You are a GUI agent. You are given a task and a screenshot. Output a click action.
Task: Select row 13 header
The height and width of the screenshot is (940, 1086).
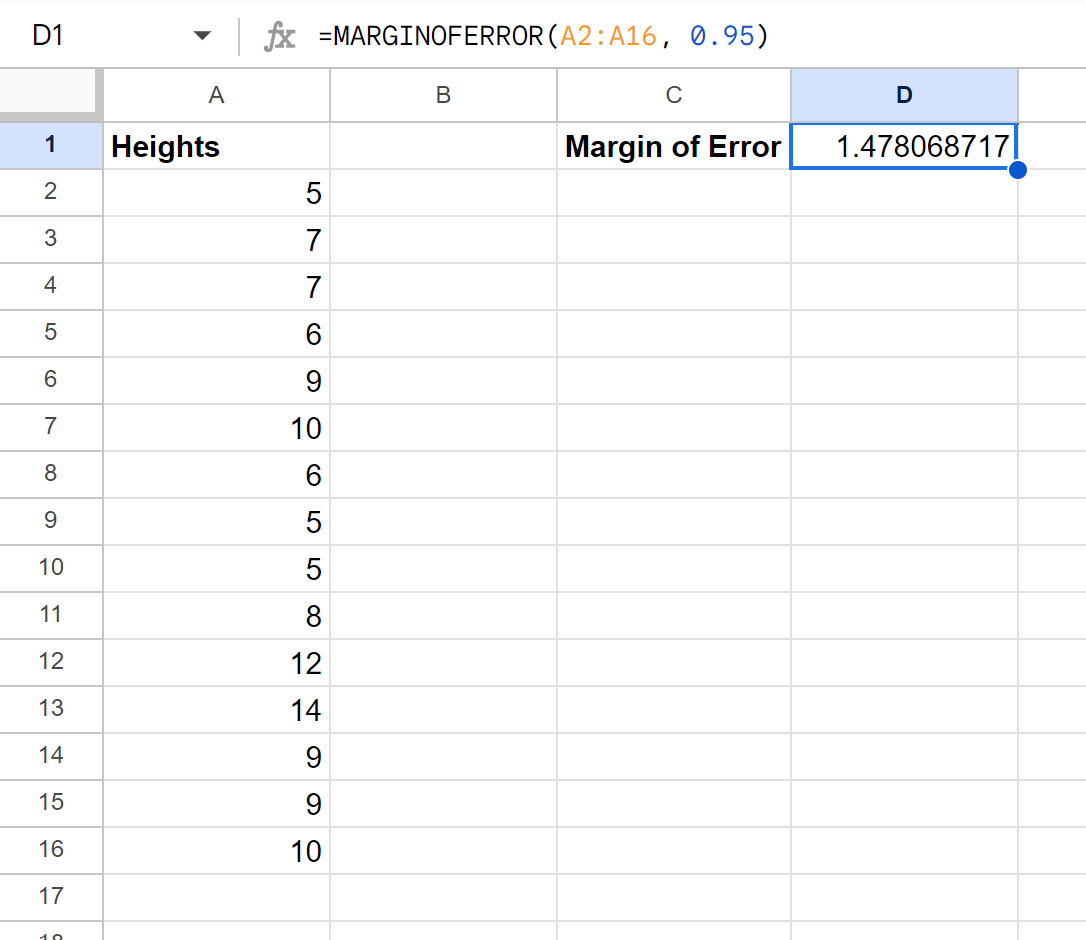pyautogui.click(x=51, y=709)
